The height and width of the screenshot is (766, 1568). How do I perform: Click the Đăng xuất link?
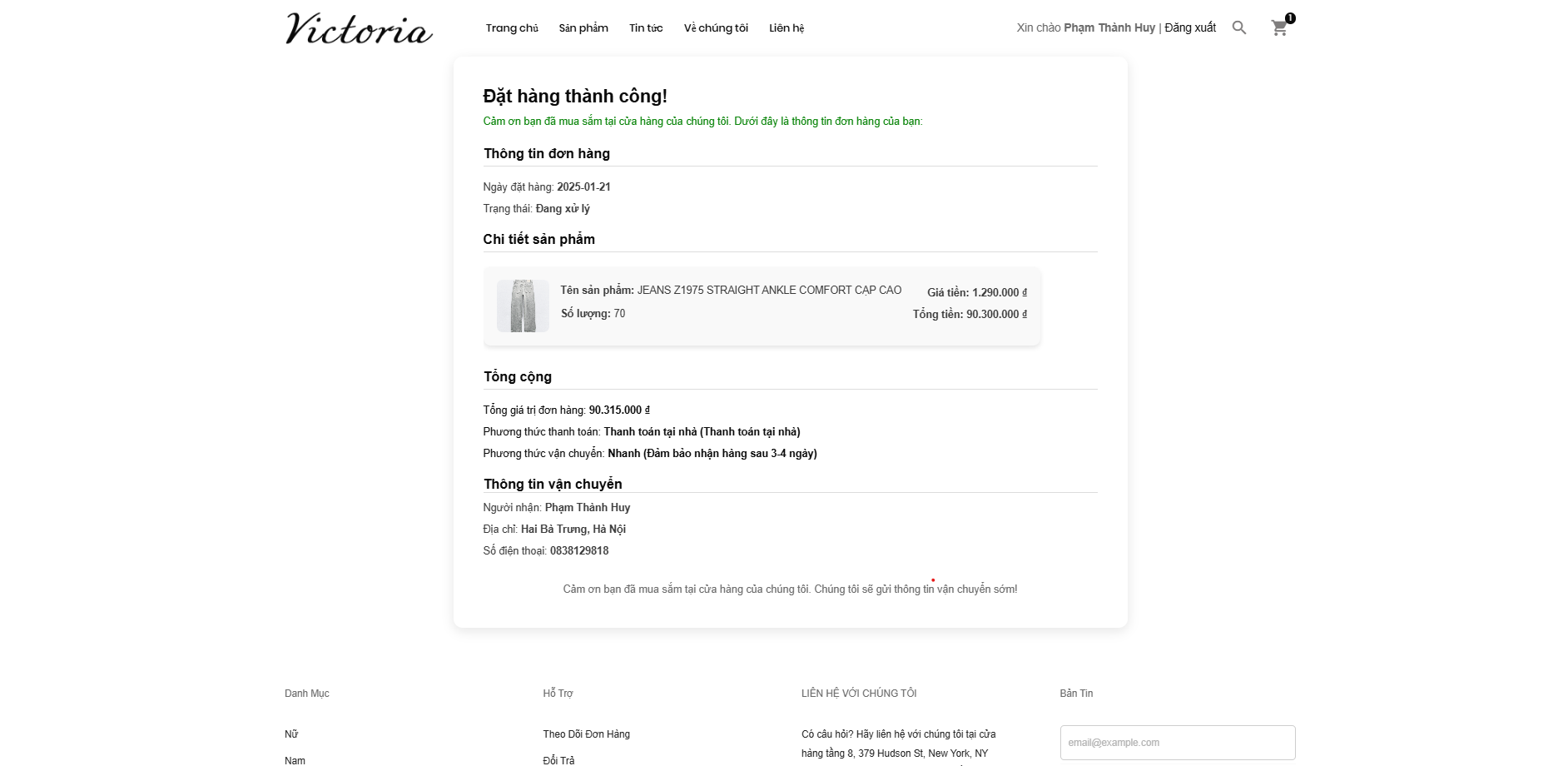click(x=1190, y=27)
